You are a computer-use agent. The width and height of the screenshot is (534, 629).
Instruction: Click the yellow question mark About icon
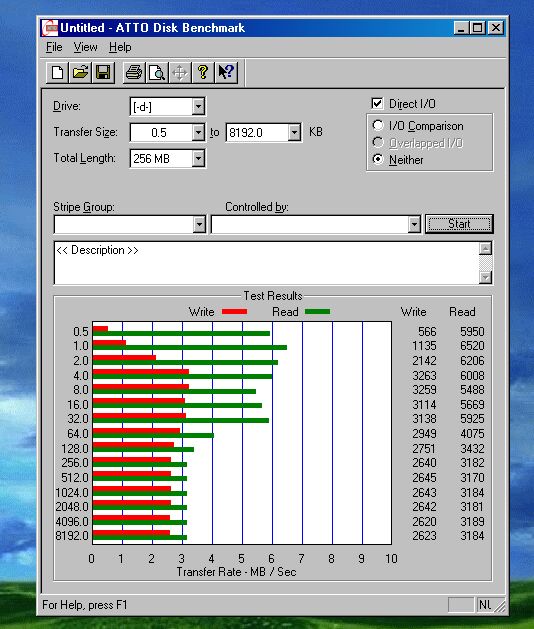point(203,73)
